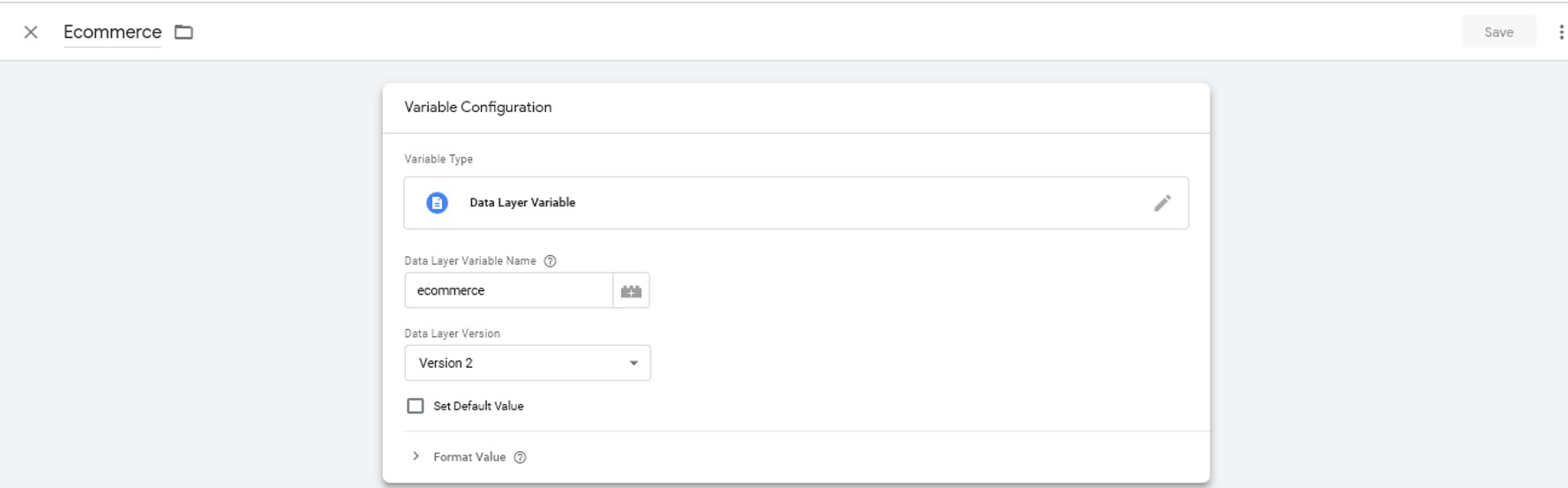Click the pencil icon to edit variable type
1568x488 pixels.
(1162, 203)
